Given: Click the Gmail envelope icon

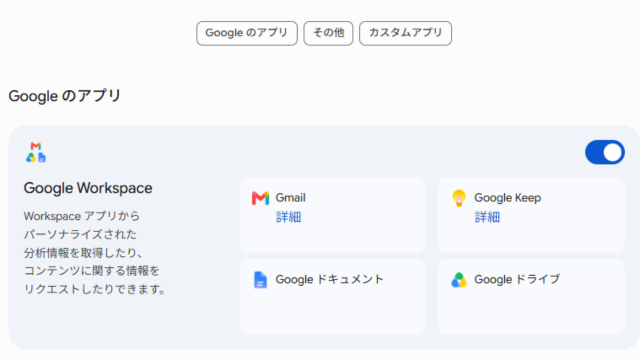Looking at the screenshot, I should (x=260, y=198).
